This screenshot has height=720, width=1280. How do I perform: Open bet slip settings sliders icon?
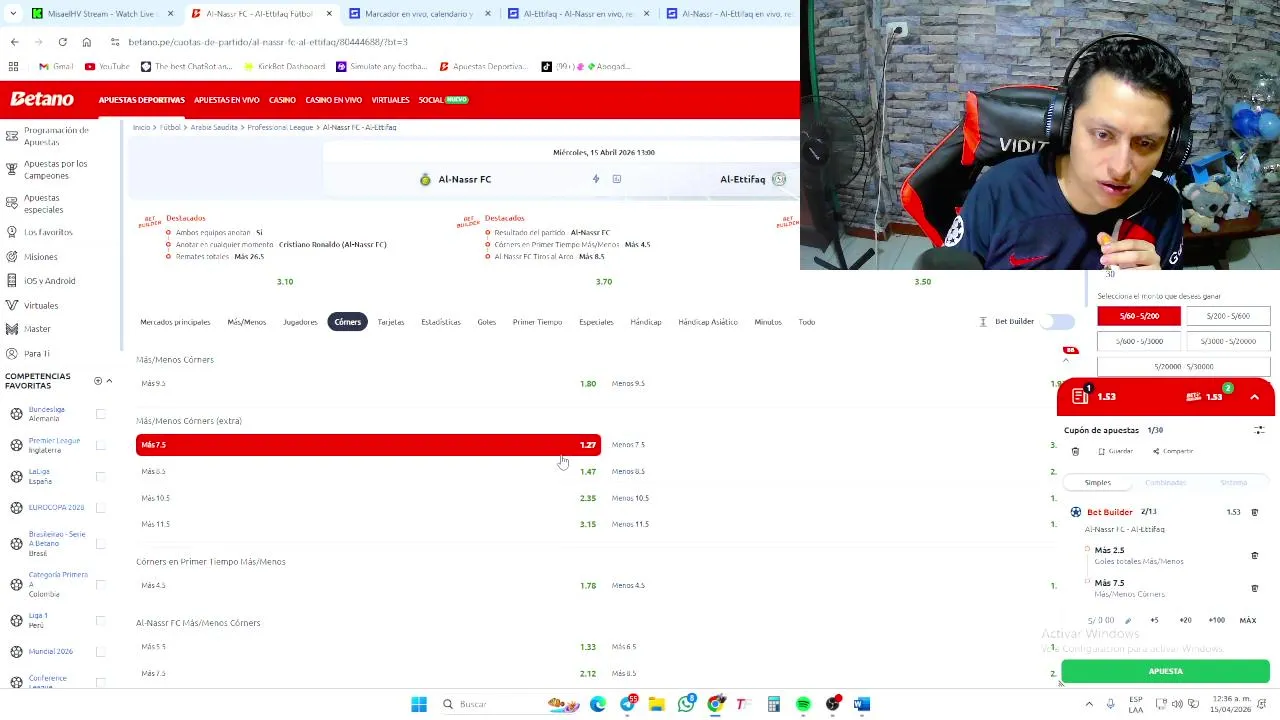click(1259, 430)
